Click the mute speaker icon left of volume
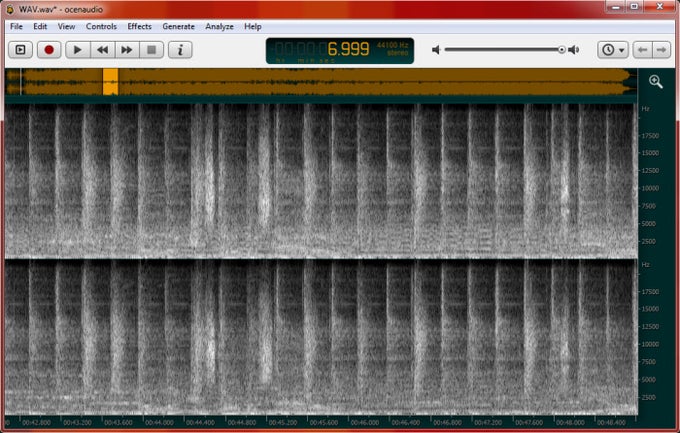Screen dimensions: 680x433 tap(436, 50)
